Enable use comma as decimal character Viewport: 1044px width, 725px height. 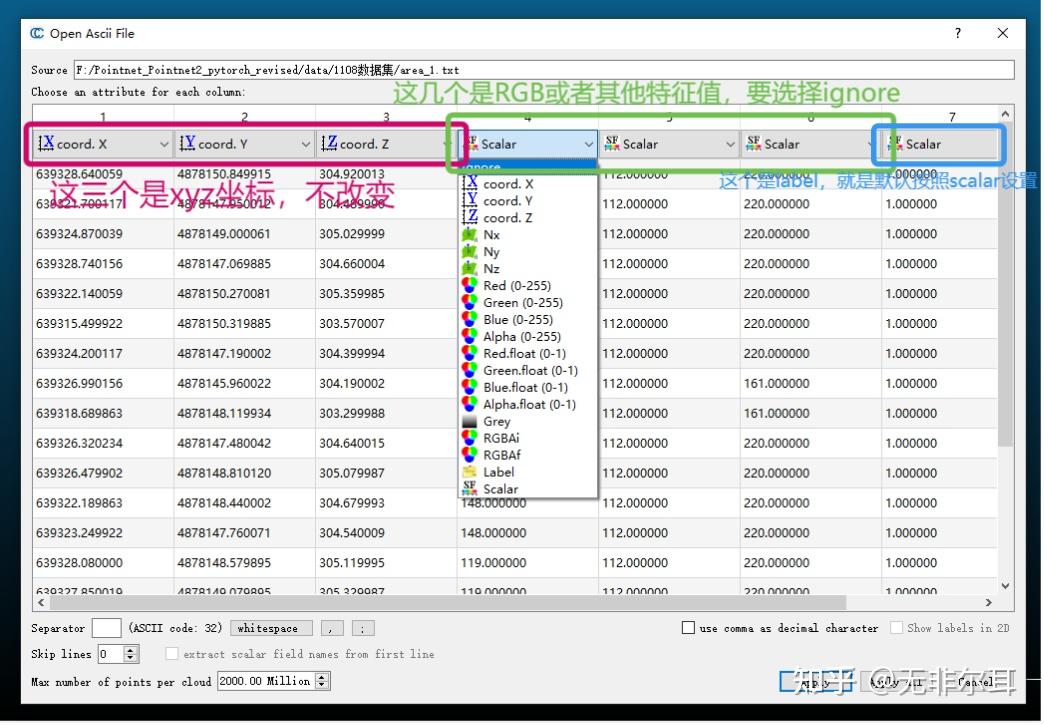(x=688, y=628)
